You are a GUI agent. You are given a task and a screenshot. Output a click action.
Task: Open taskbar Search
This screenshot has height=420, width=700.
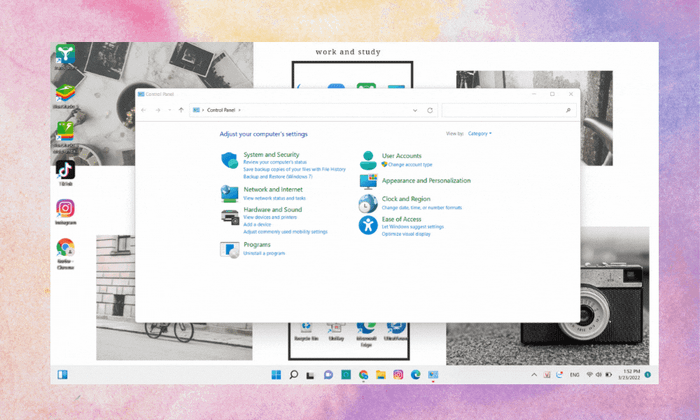[x=293, y=374]
